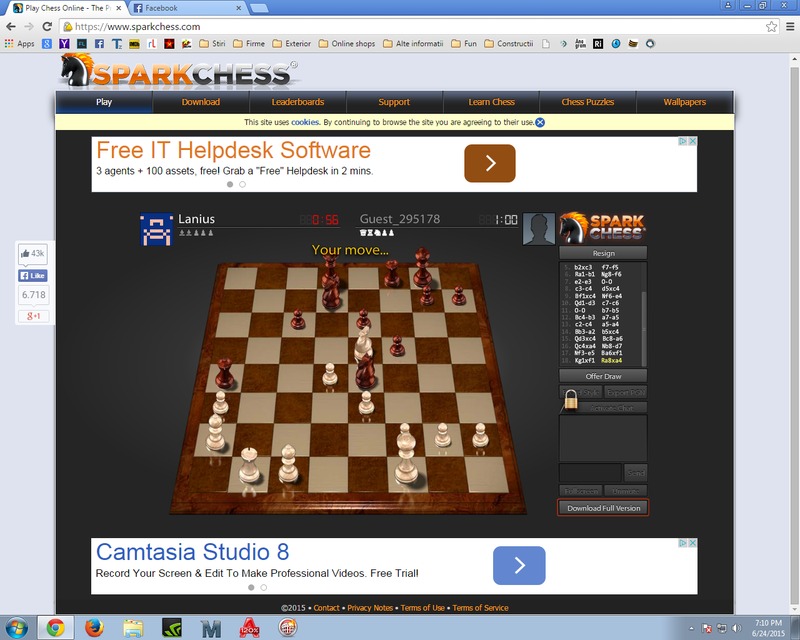Click the padlock icon on locked features
This screenshot has width=800, height=640.
[570, 400]
